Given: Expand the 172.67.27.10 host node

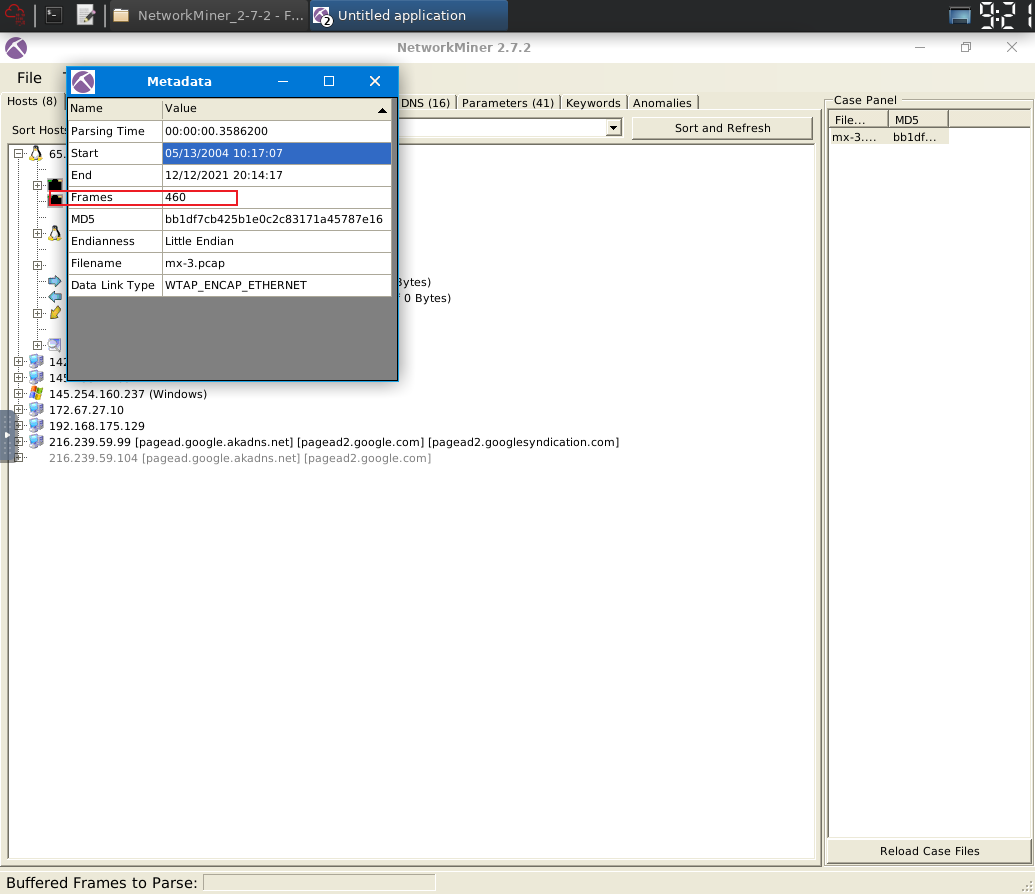Looking at the screenshot, I should (19, 409).
